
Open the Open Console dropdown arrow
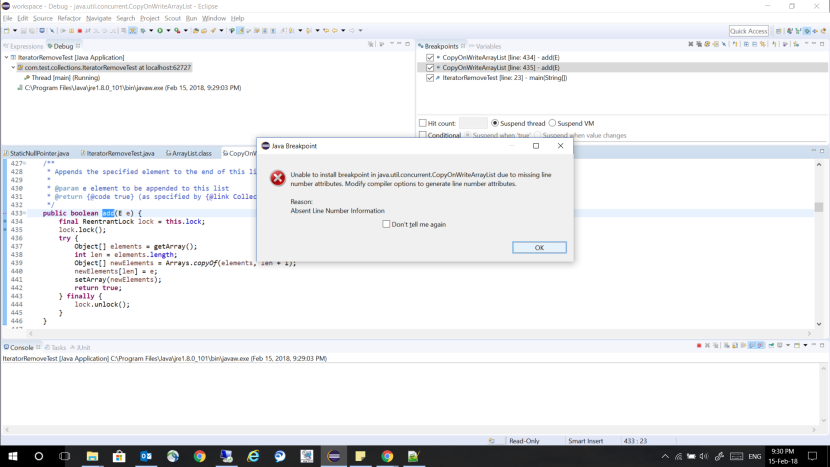805,345
